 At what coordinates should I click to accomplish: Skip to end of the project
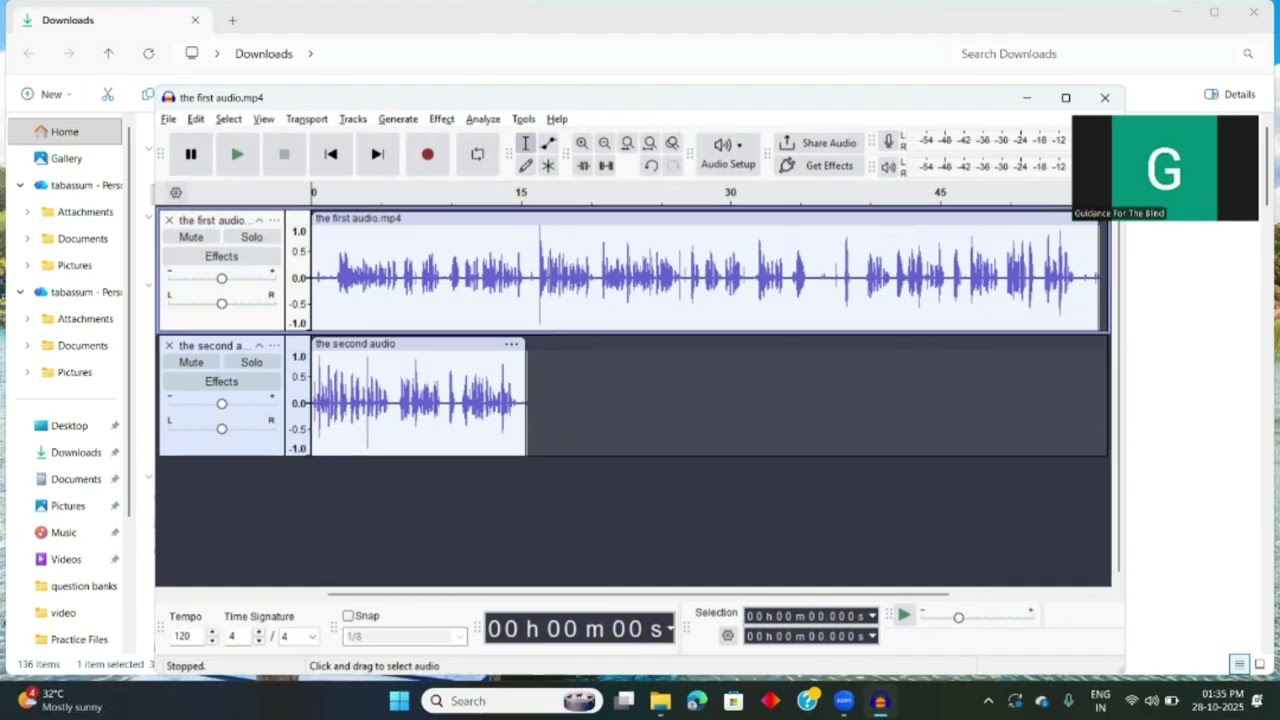[x=377, y=154]
